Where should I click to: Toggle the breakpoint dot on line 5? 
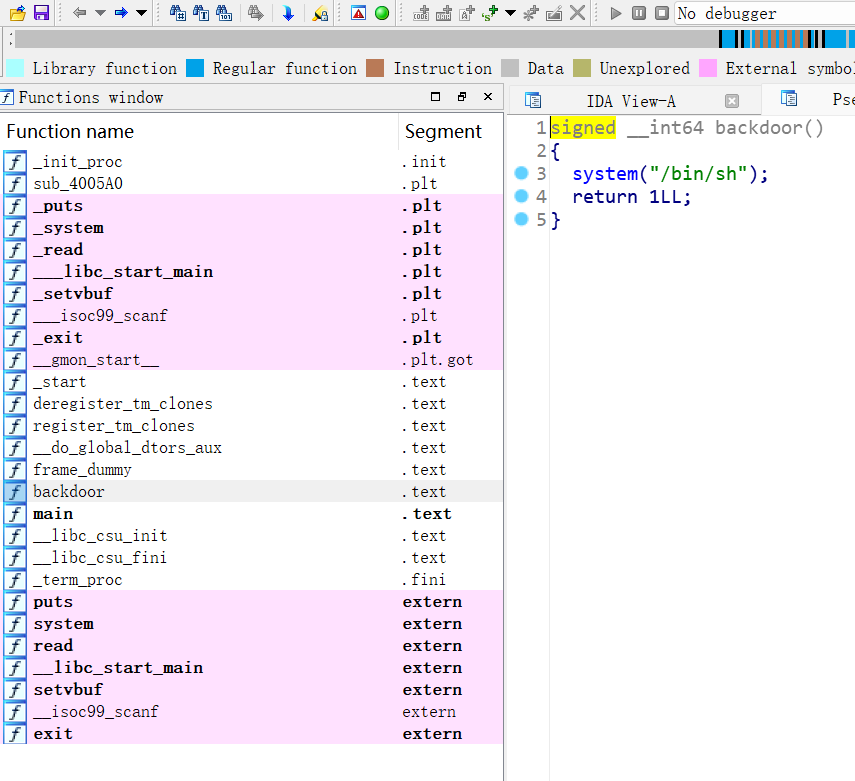521,219
